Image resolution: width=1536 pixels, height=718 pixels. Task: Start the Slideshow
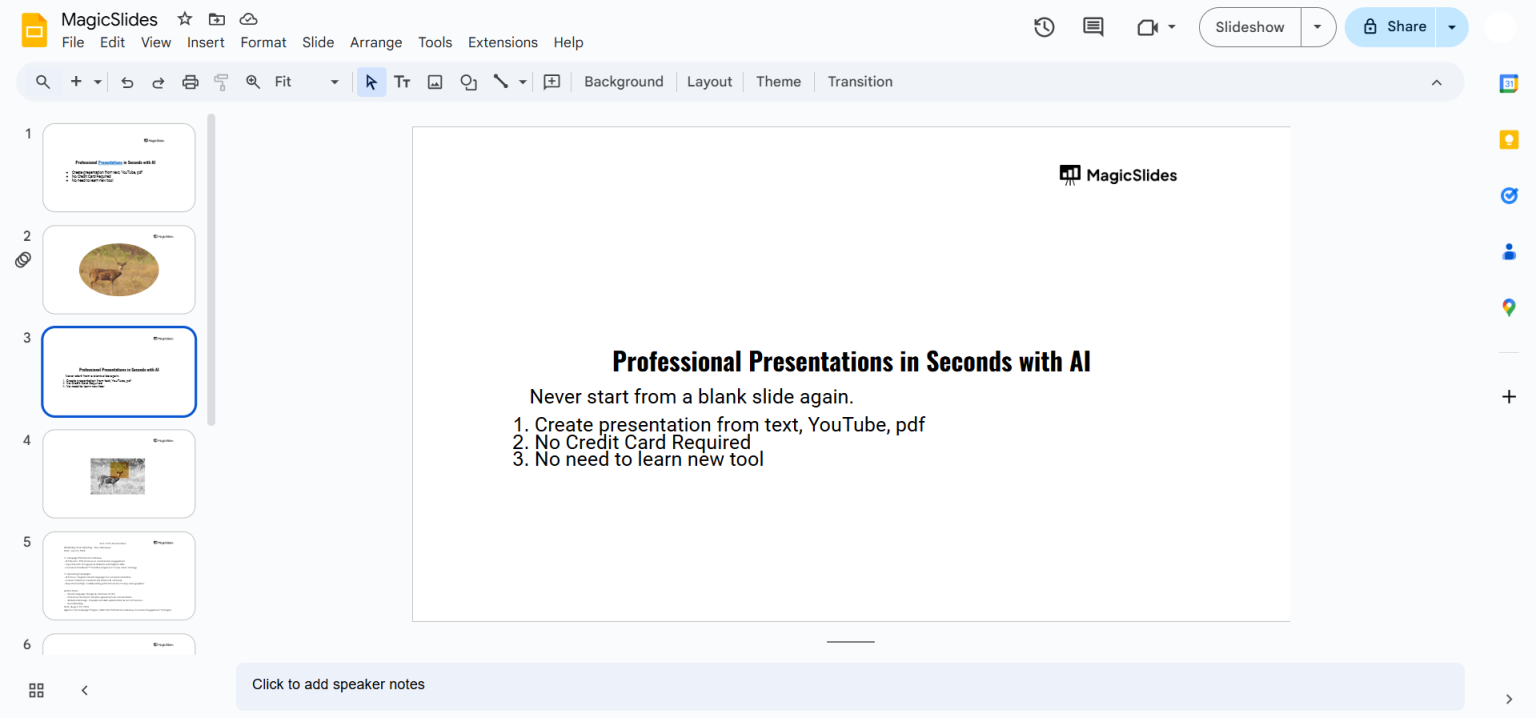[1250, 27]
